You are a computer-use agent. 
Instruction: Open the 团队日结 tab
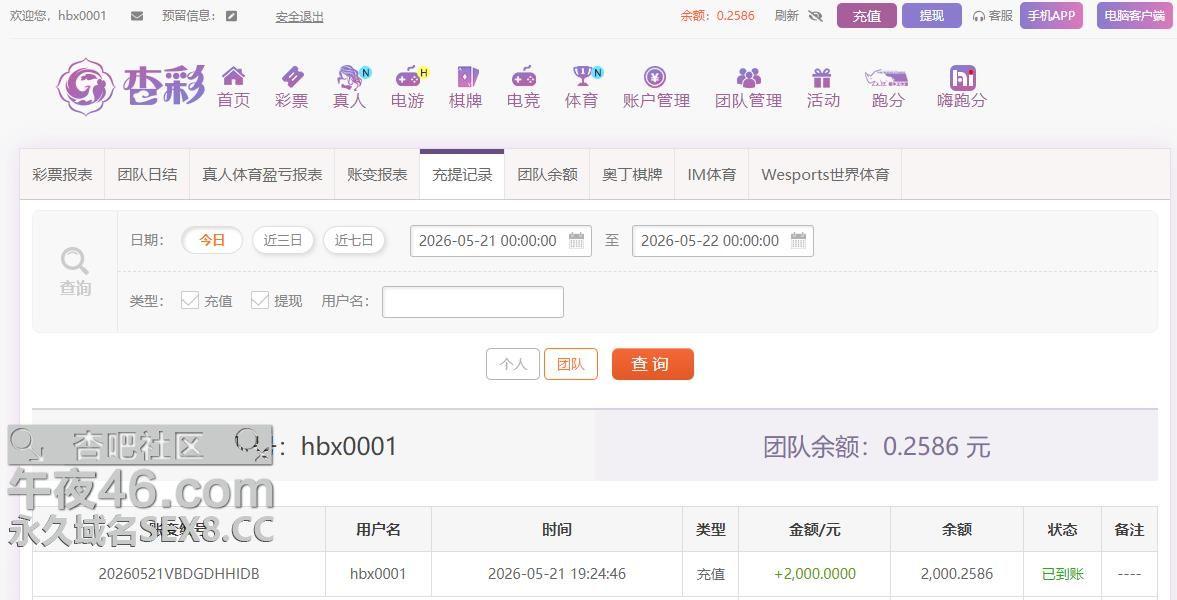click(x=147, y=174)
